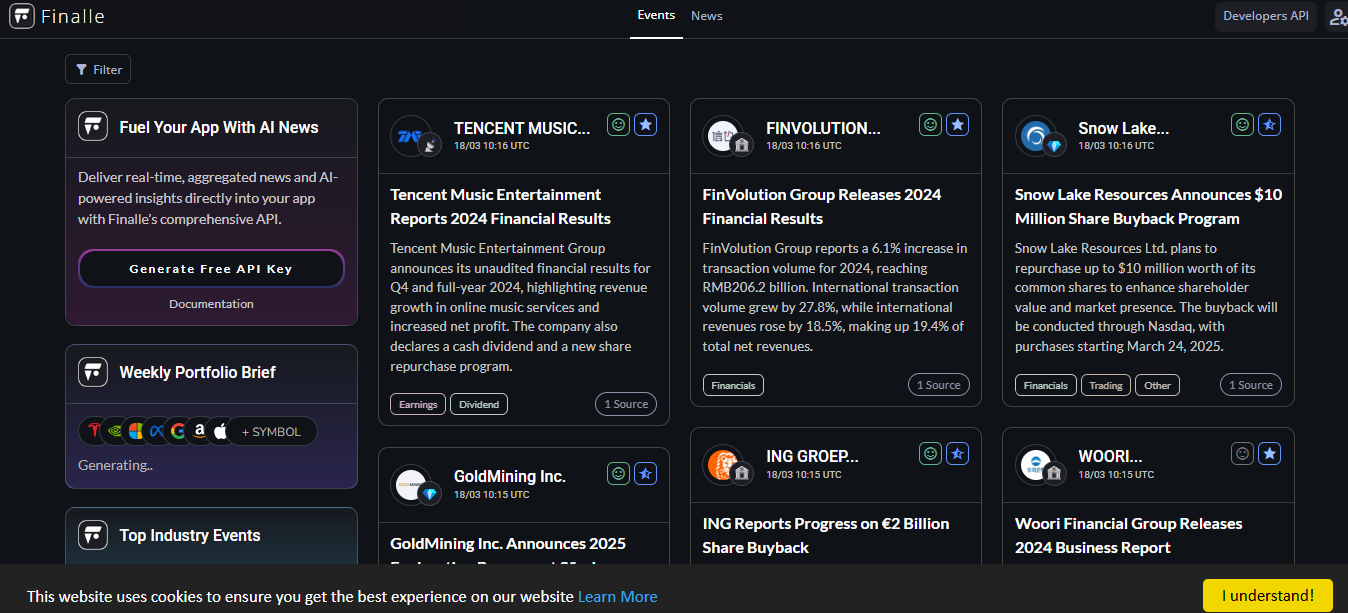Click the Finalle icon beside Top Industry Events
Viewport: 1348px width, 613px height.
[93, 535]
